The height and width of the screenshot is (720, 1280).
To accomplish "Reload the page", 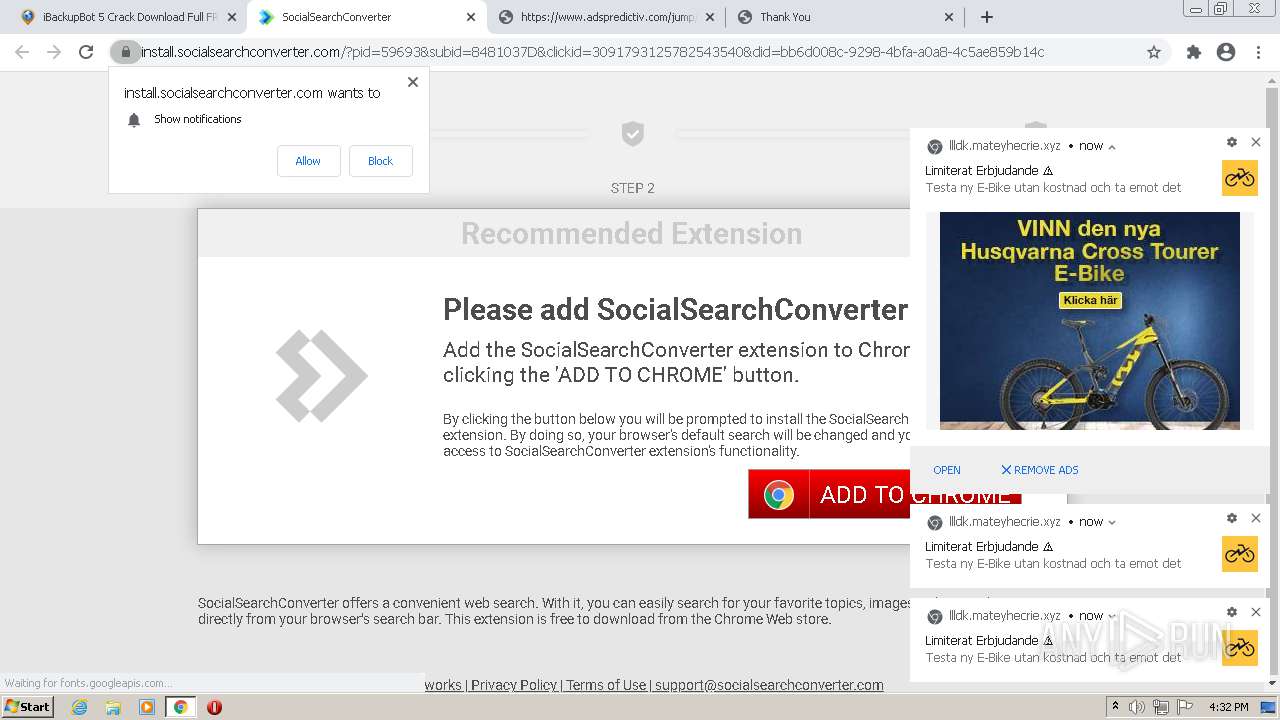I will pyautogui.click(x=86, y=52).
